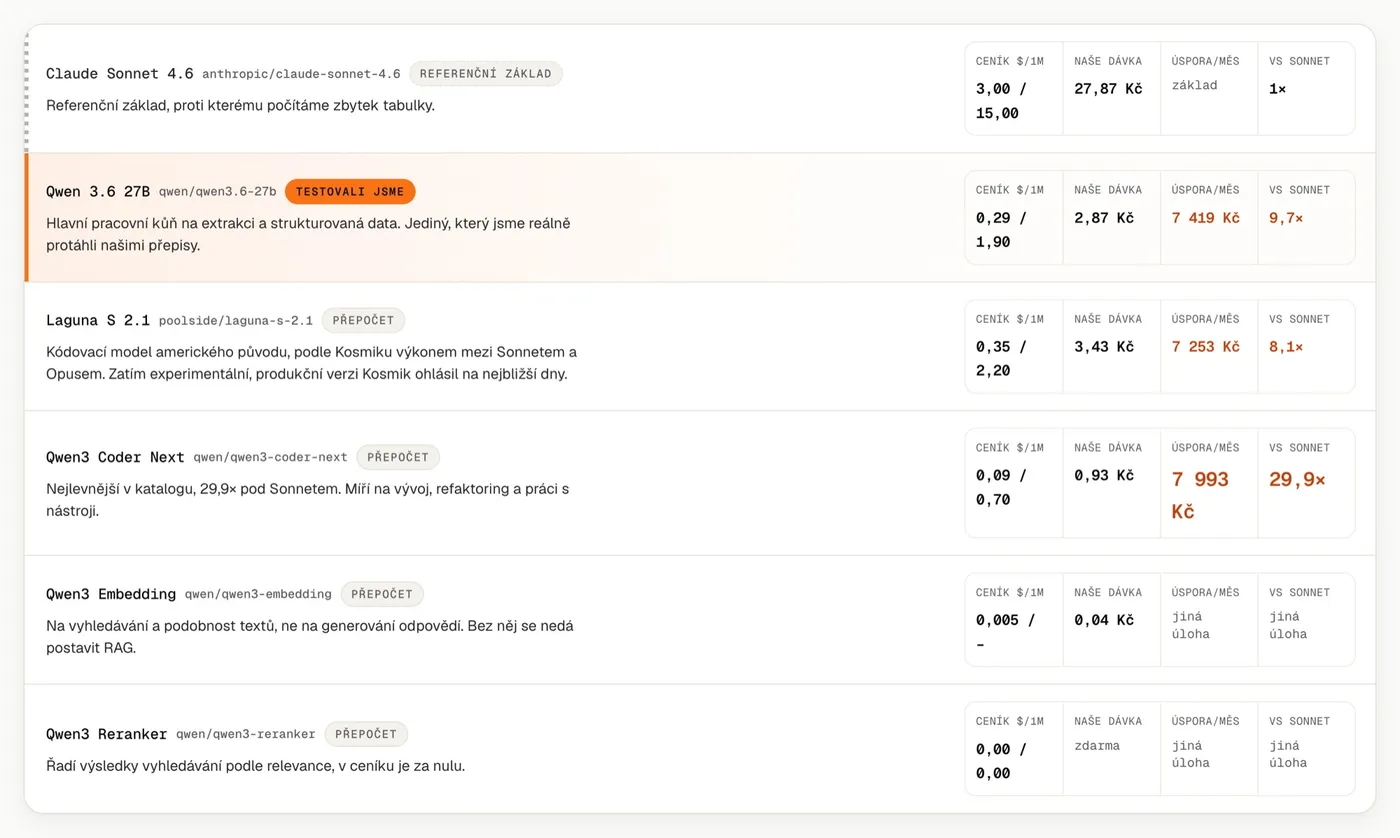Click the REFERENČNÍ ZÁKLAD badge
Image resolution: width=1400 pixels, height=838 pixels.
(x=486, y=74)
